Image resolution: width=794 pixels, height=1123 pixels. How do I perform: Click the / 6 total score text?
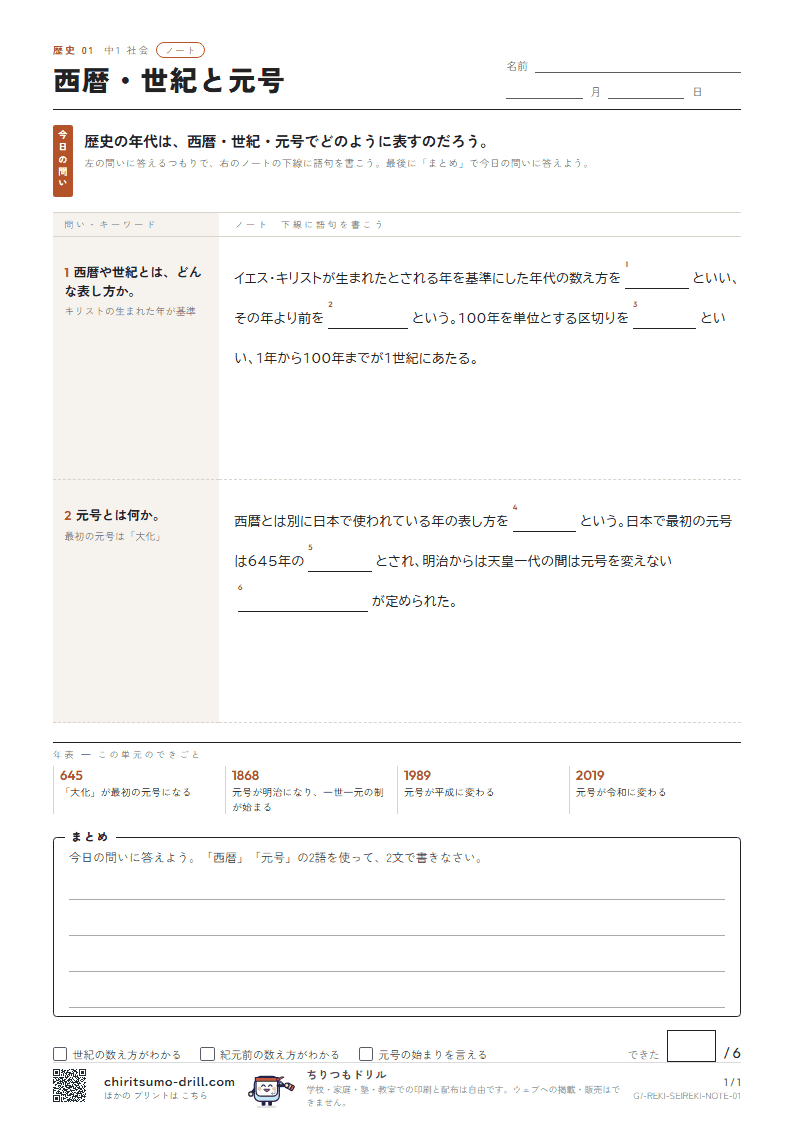732,1053
